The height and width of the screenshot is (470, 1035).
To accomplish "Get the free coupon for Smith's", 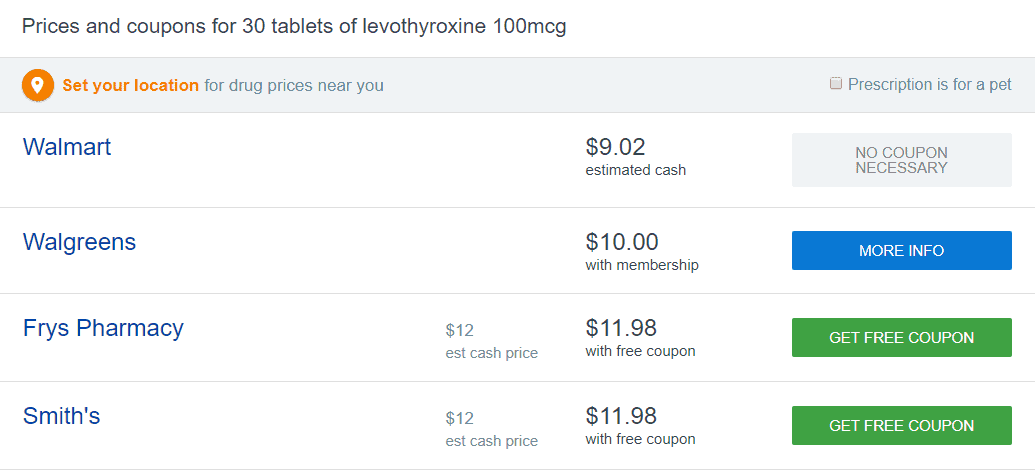I will [x=902, y=426].
